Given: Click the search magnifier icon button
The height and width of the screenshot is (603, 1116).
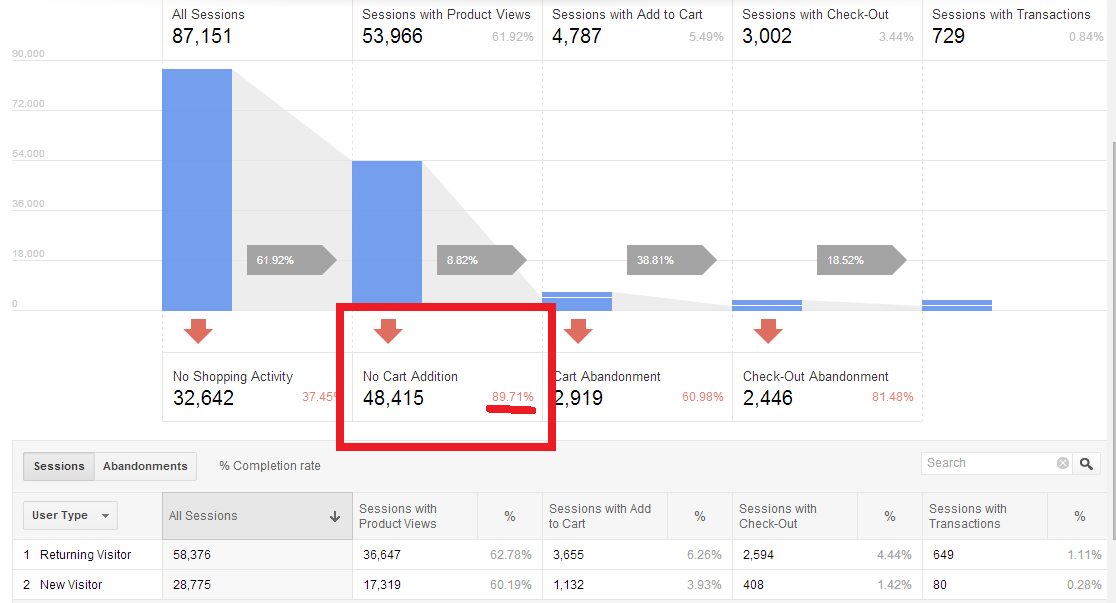Looking at the screenshot, I should [x=1087, y=464].
